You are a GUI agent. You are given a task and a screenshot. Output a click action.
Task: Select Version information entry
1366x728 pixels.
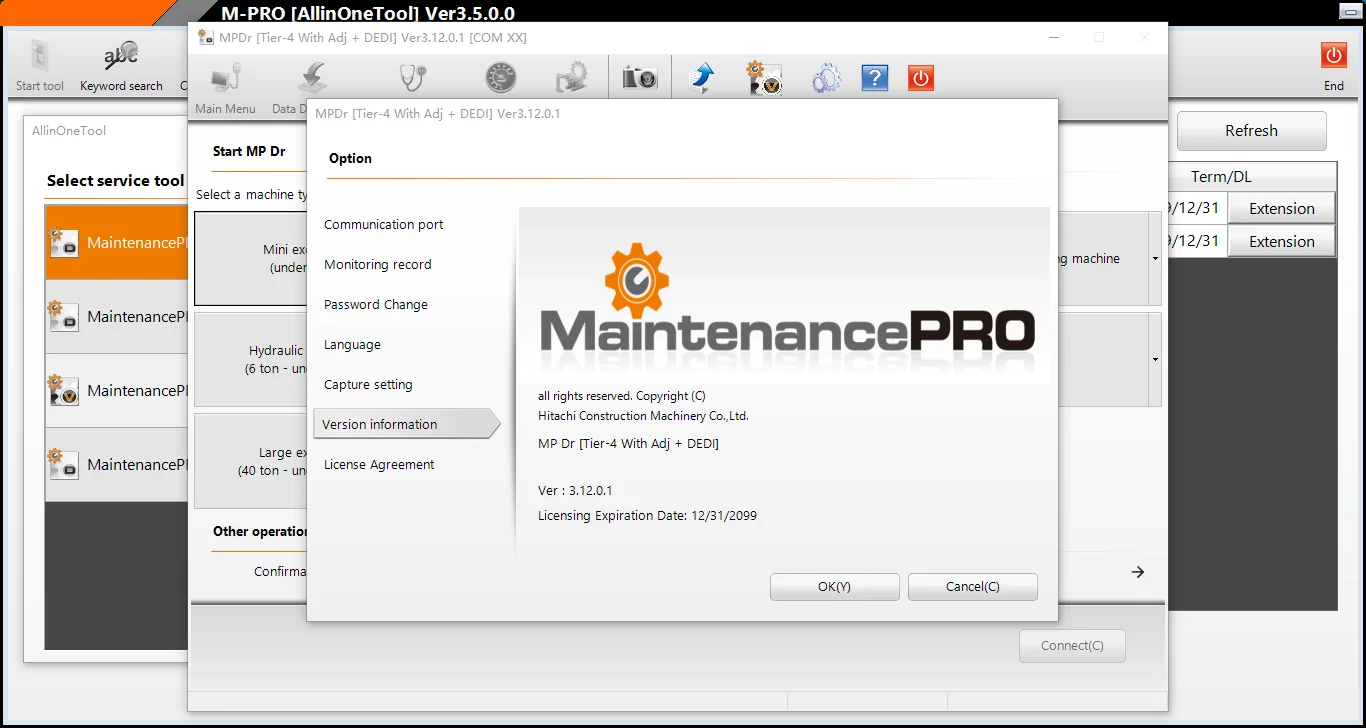[x=406, y=424]
